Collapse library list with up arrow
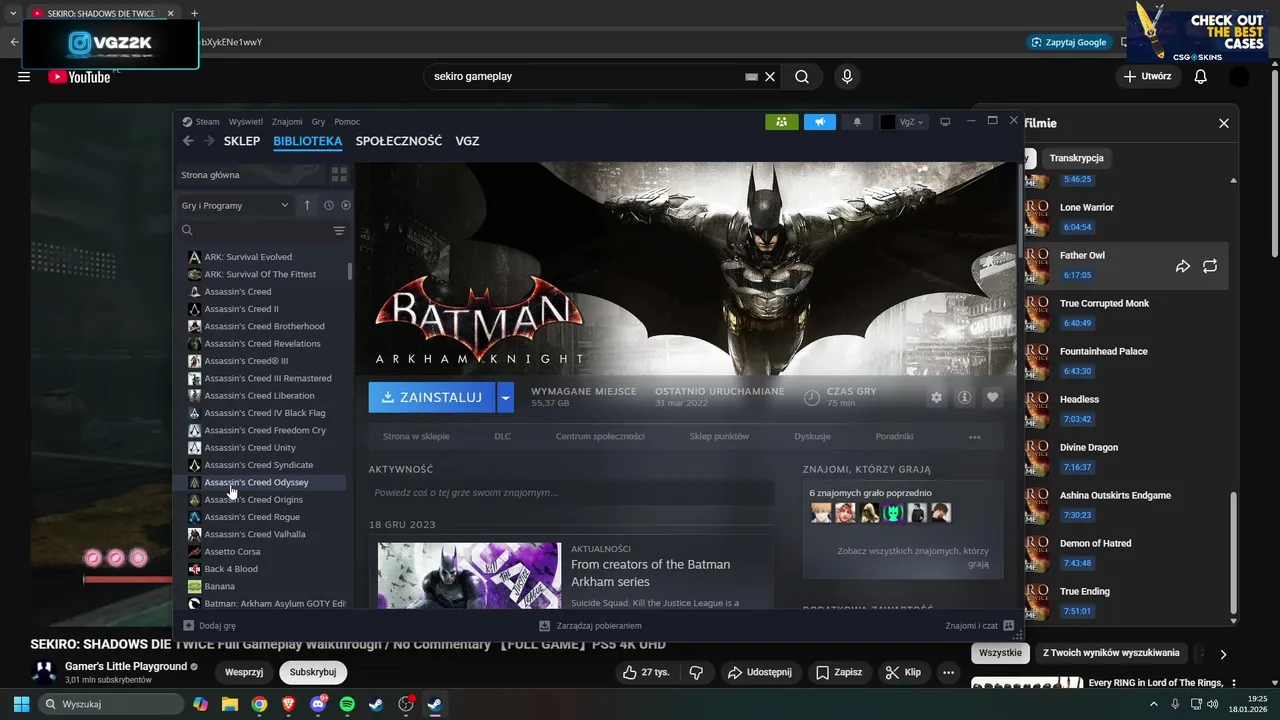Screen dimensions: 1280x720 [x=307, y=205]
